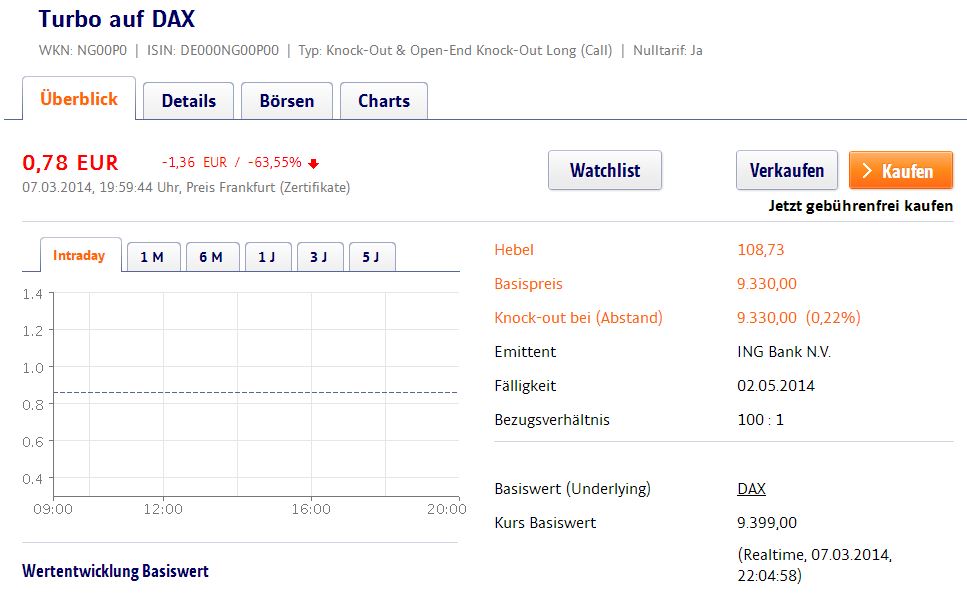967x598 pixels.
Task: Switch to the Details tab
Action: pyautogui.click(x=188, y=100)
